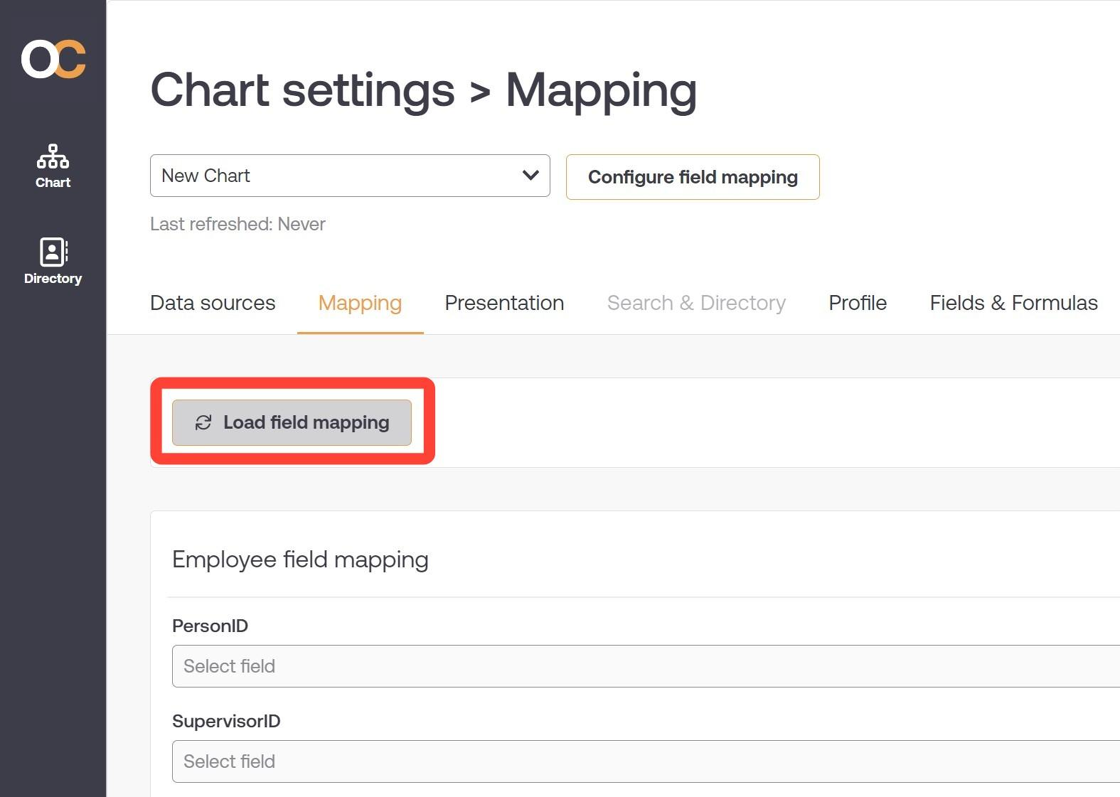Open the SupervisorID Select field dropdown
The image size is (1120, 797).
coord(645,761)
